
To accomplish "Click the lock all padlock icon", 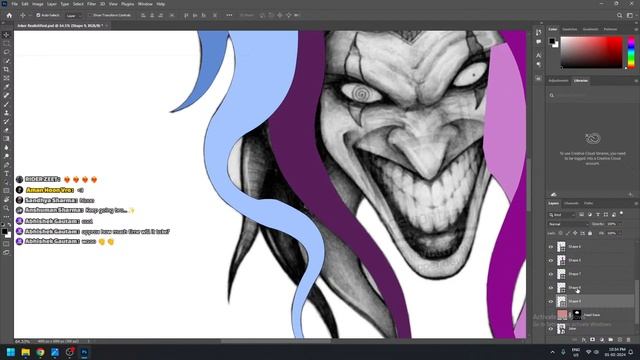I will click(x=590, y=233).
